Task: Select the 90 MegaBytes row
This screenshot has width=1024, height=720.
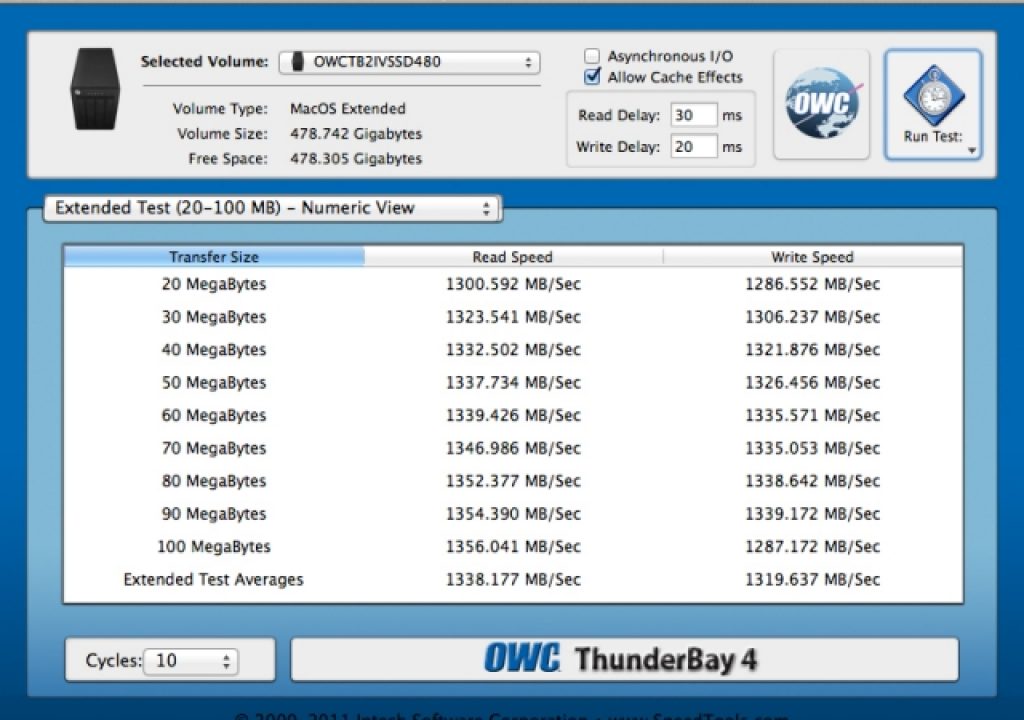Action: (513, 514)
